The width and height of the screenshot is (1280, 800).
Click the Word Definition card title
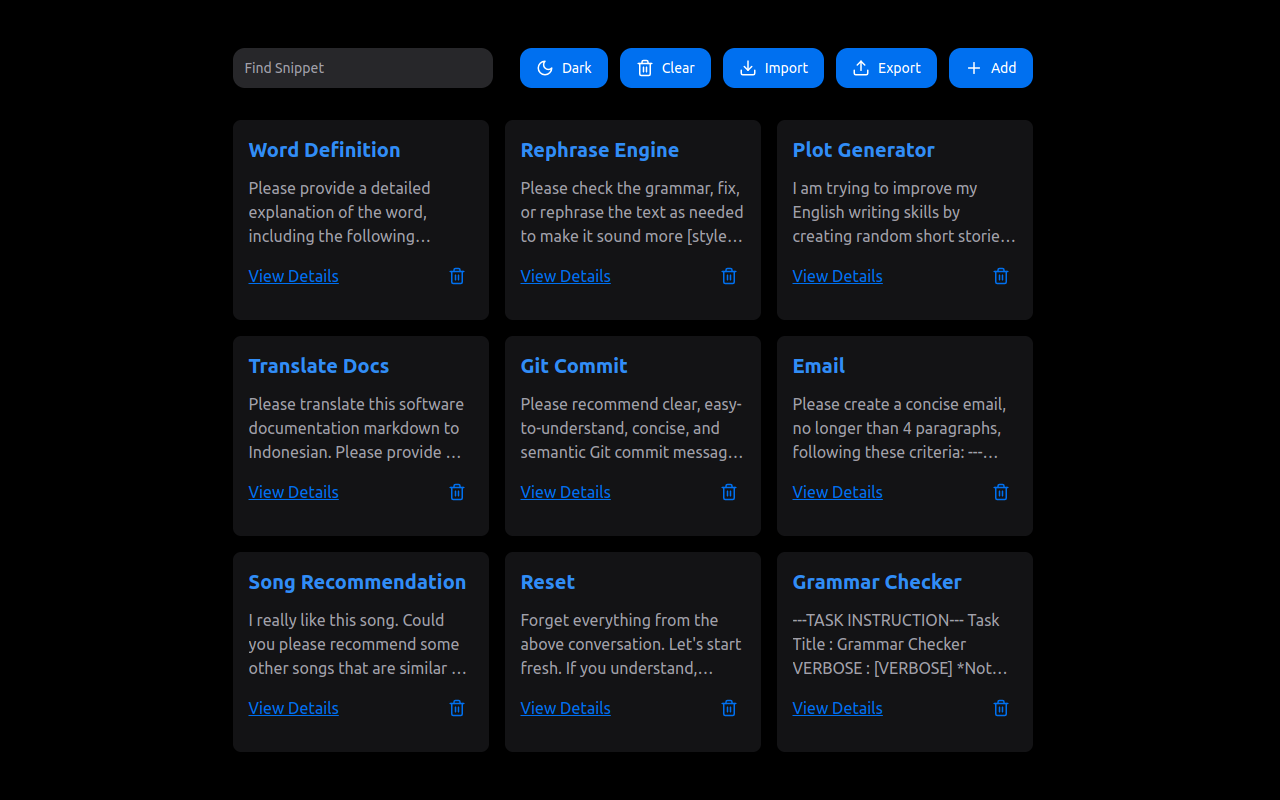[x=325, y=150]
